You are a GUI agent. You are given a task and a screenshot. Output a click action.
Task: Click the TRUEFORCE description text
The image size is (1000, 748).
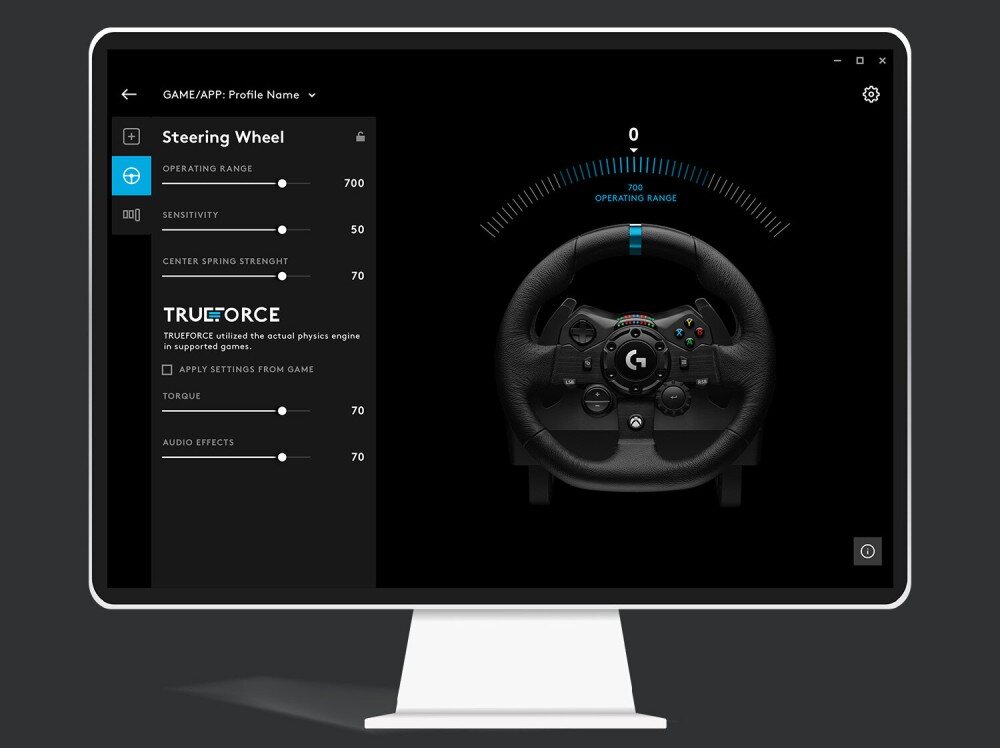click(x=261, y=341)
